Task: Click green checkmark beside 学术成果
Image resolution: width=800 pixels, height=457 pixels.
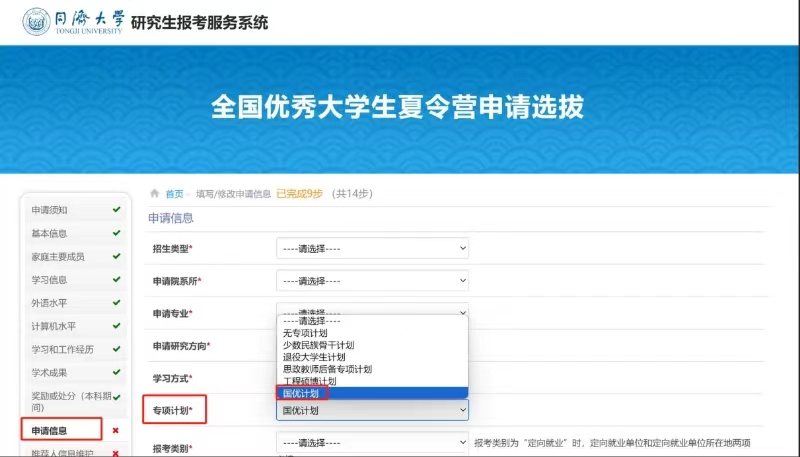Action: coord(117,372)
